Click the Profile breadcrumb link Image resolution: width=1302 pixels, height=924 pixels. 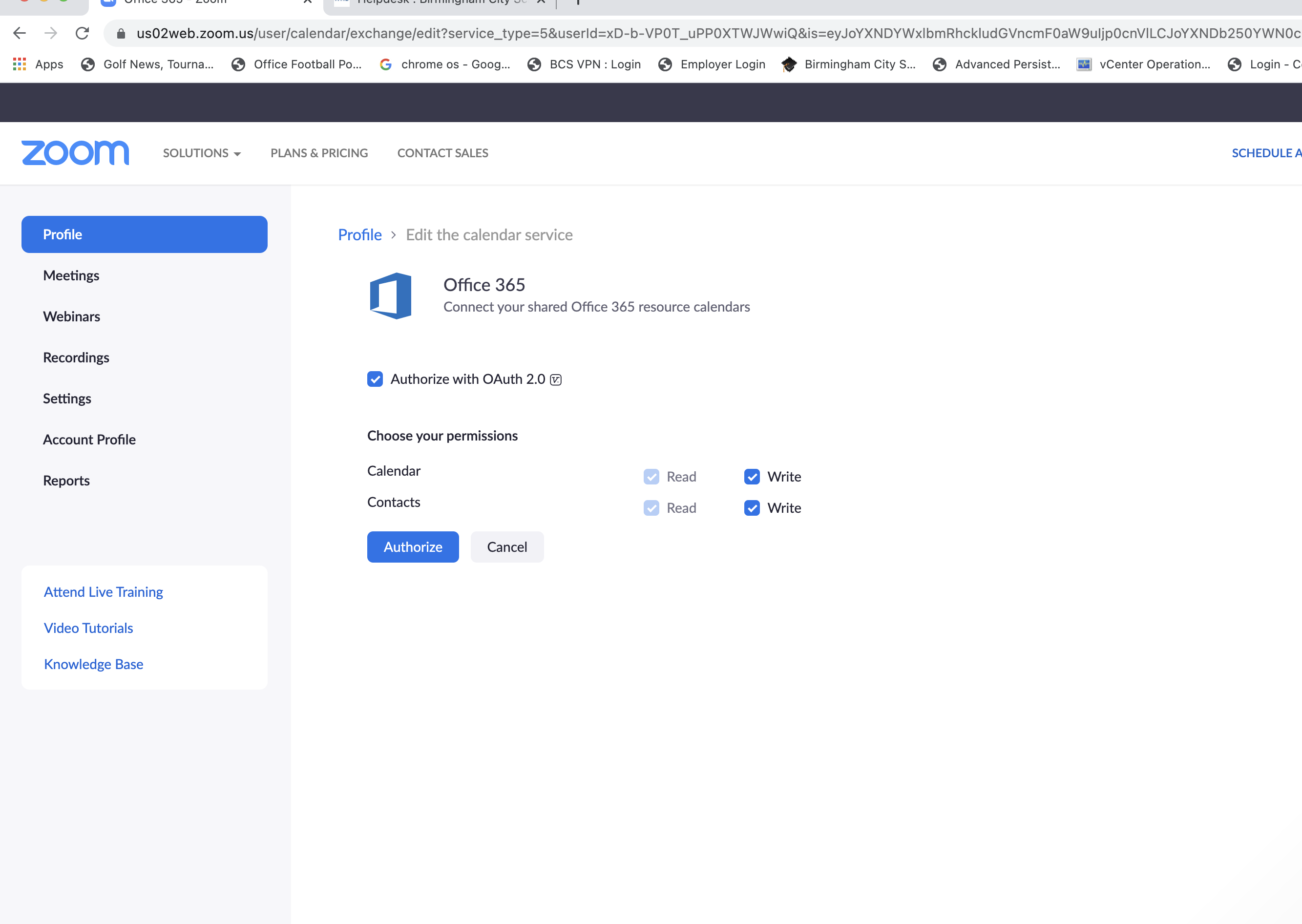pos(359,234)
